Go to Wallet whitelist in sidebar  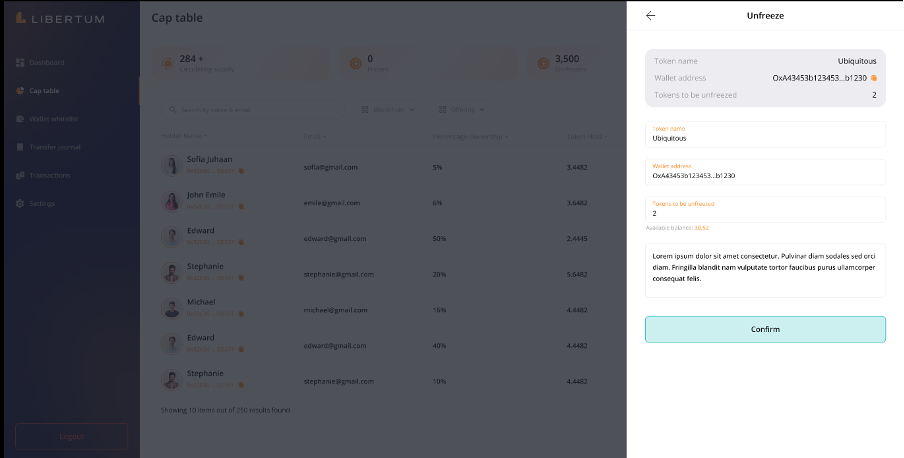point(52,119)
